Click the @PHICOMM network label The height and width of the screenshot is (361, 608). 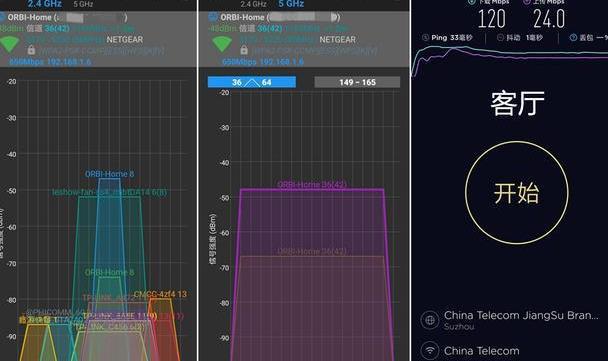coord(54,312)
